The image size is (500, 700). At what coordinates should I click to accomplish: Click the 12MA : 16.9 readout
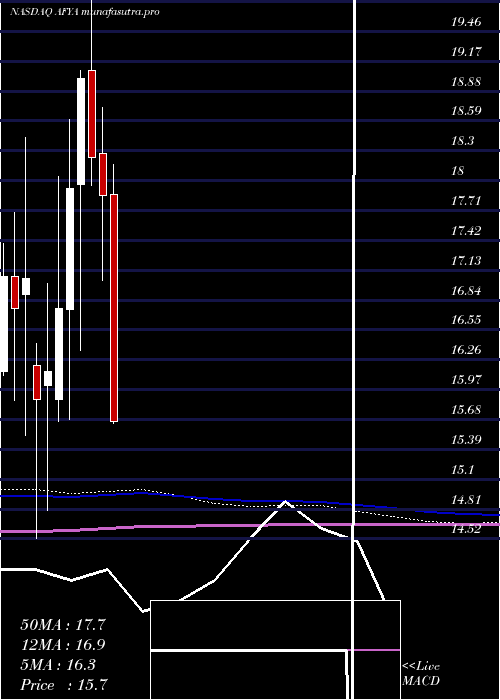click(x=63, y=645)
